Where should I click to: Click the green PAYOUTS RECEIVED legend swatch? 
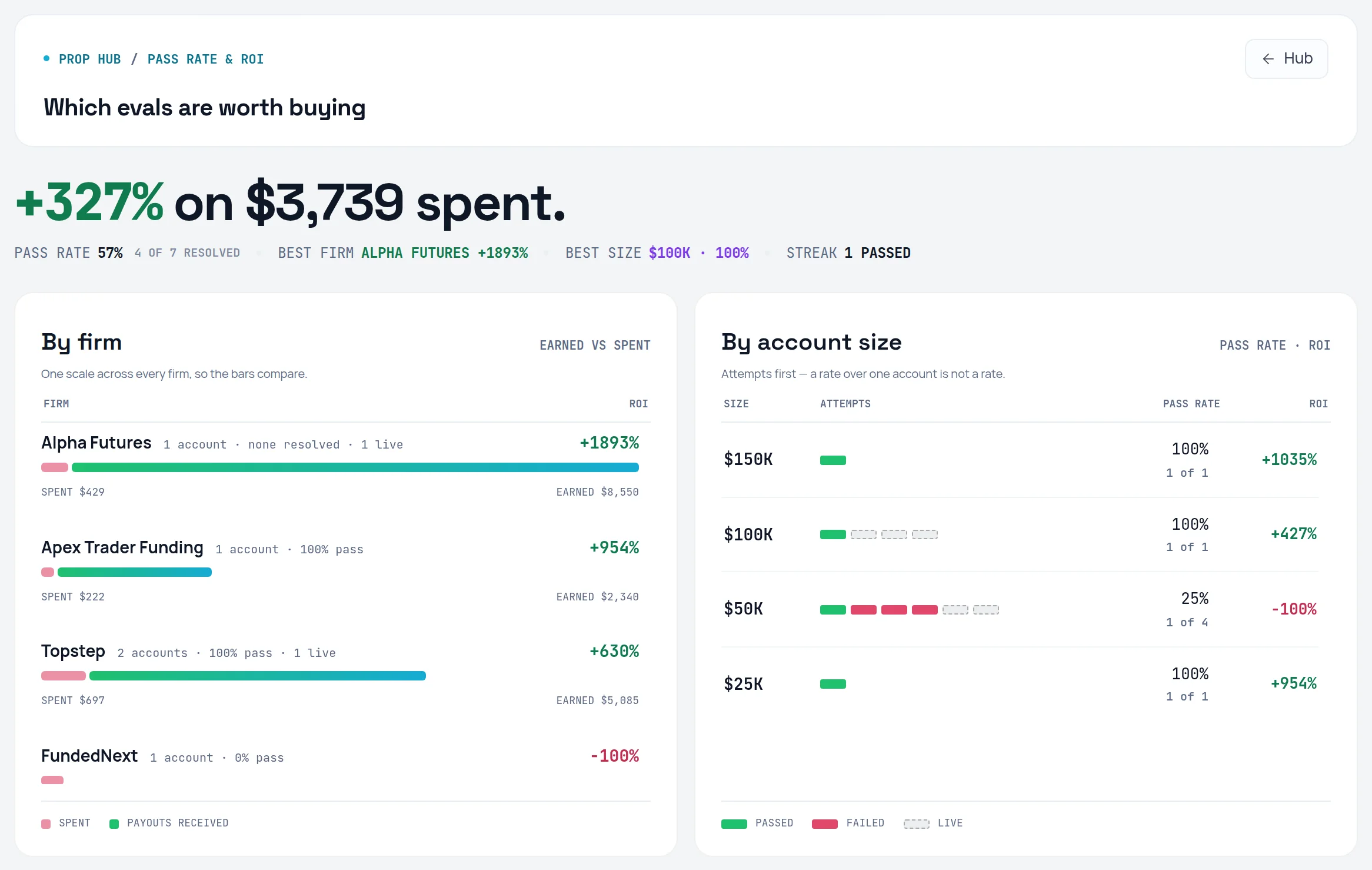pos(114,823)
